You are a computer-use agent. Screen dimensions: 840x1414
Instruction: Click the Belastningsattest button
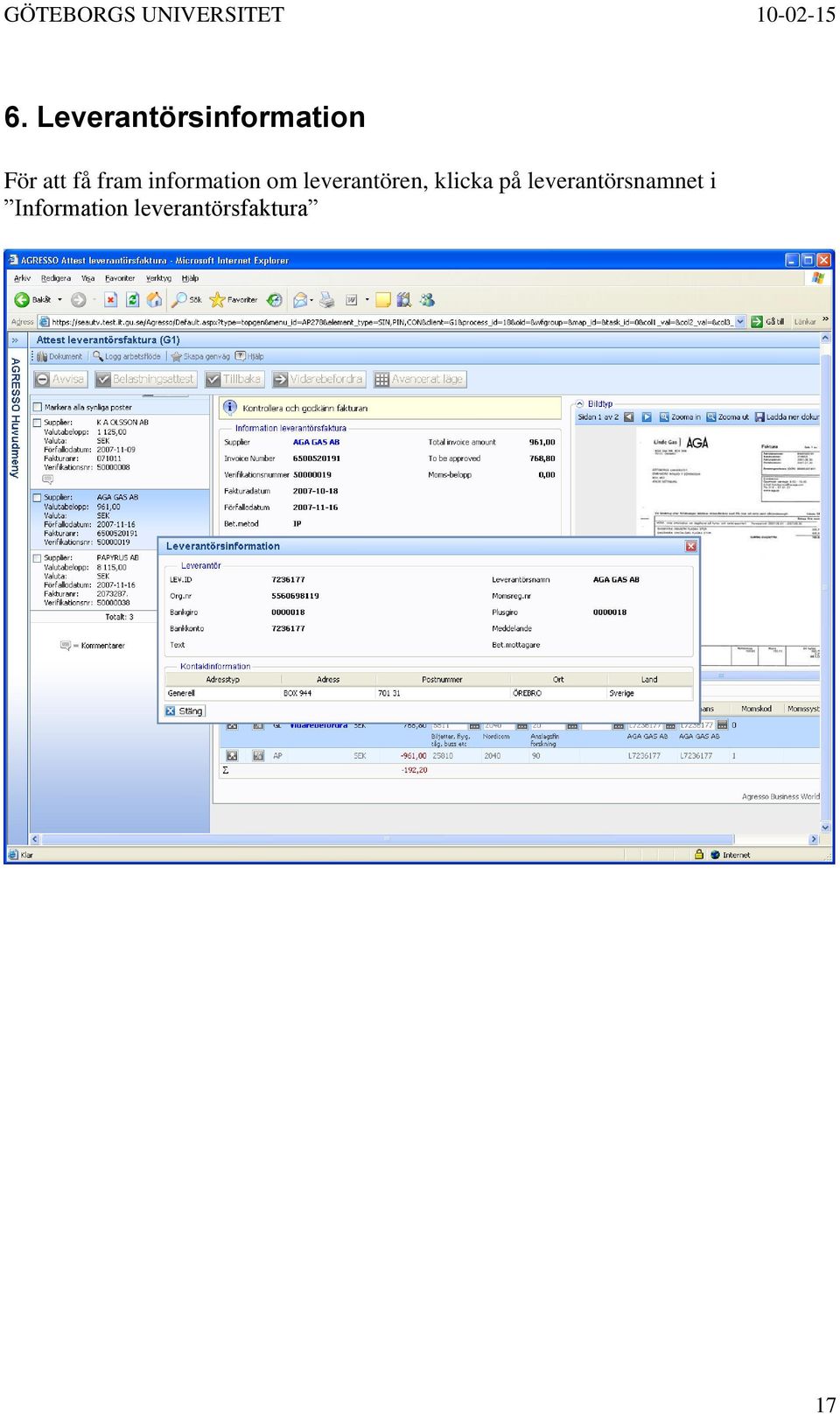[146, 379]
